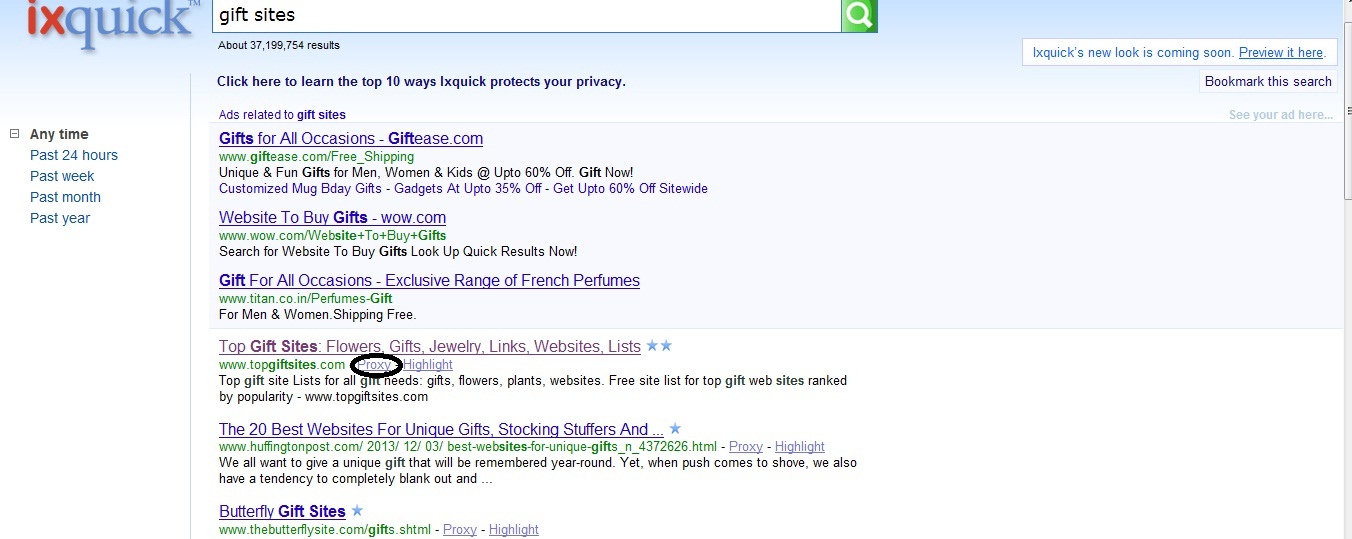This screenshot has width=1352, height=539.
Task: Click www.titan.co.in/Perfumes-Gift green URL
Action: (305, 299)
